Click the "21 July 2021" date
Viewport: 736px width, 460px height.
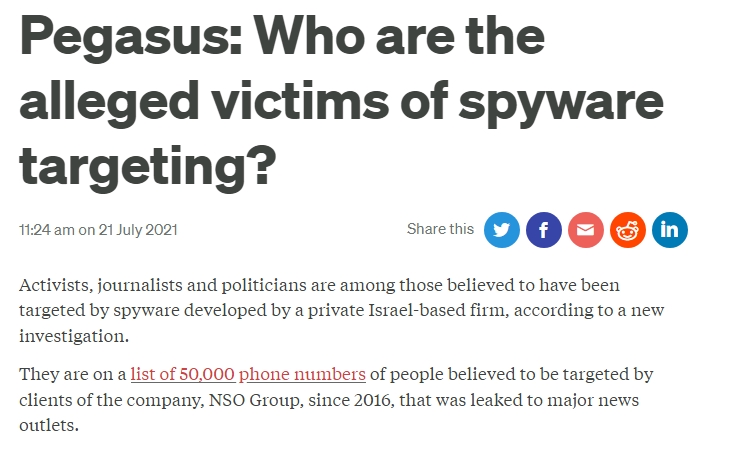(x=139, y=230)
